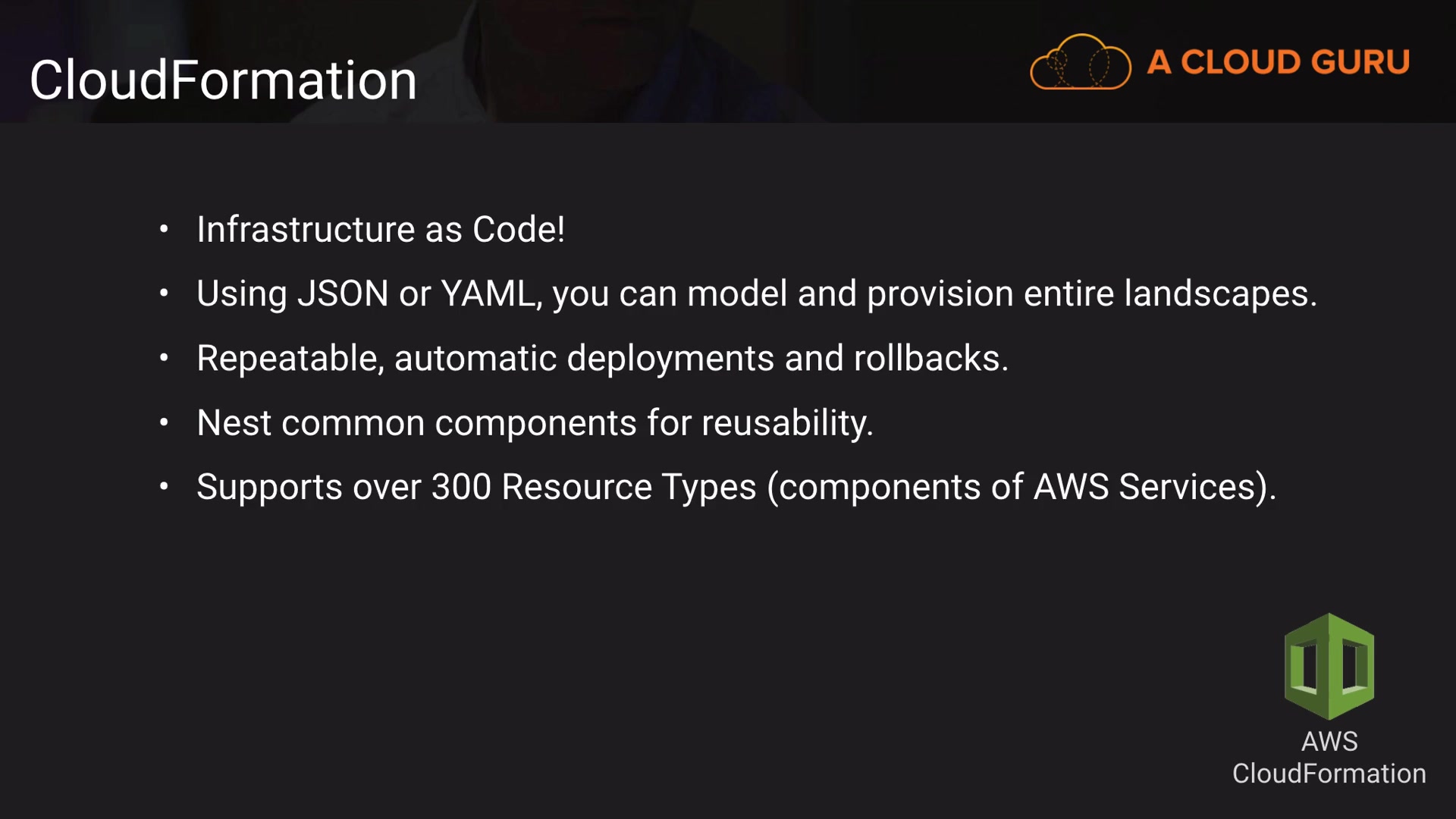Click the "Nest common components for reusability" line
This screenshot has height=819, width=1456.
tap(535, 422)
